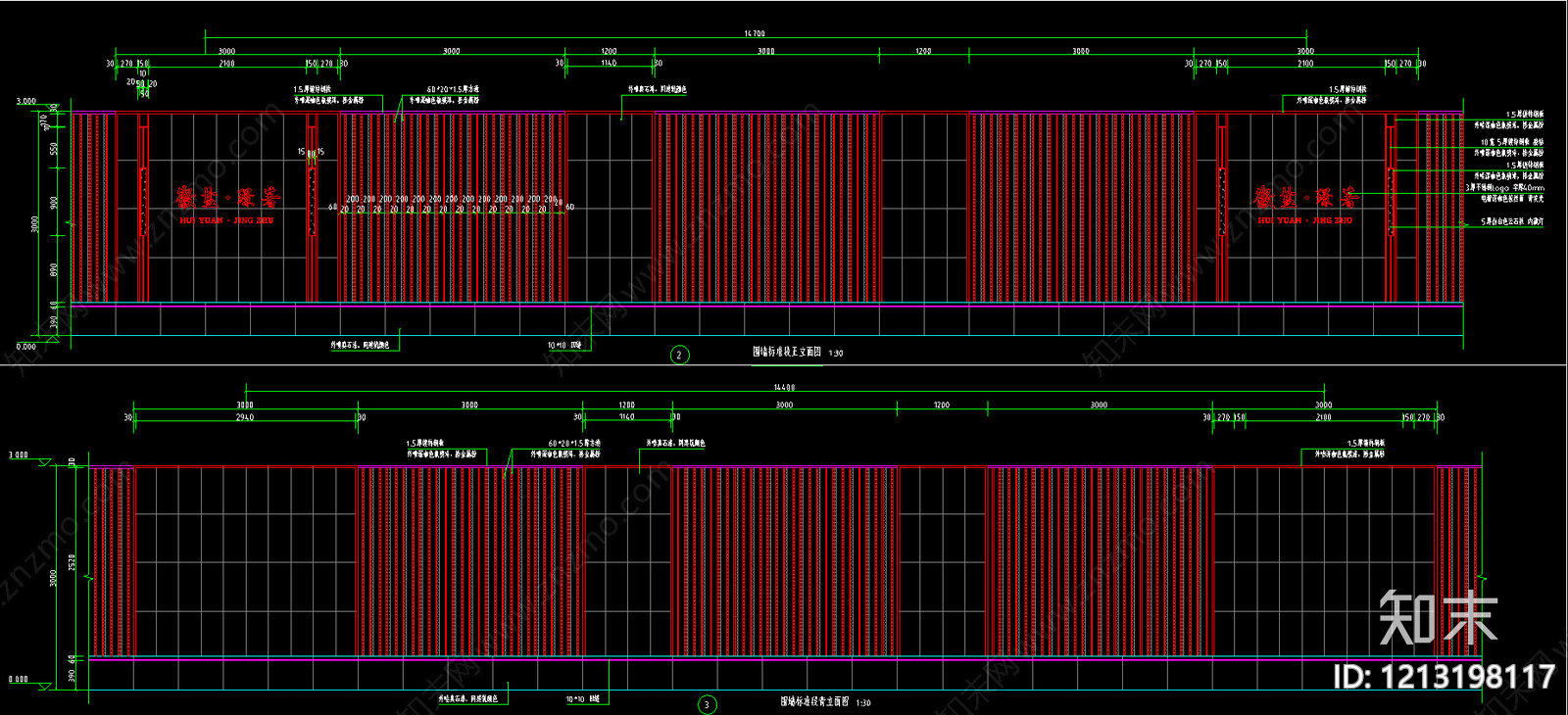Image resolution: width=1568 pixels, height=715 pixels.
Task: Click the 3.000 elevation marker of lower drawing
Action: click(19, 455)
